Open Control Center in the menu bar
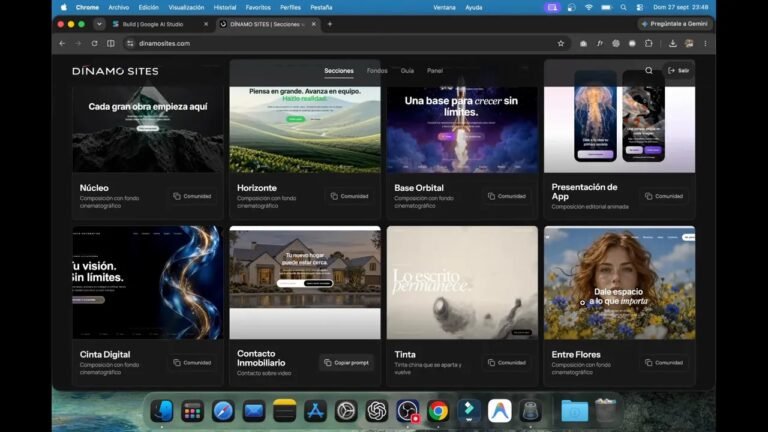This screenshot has height=432, width=768. tap(640, 7)
